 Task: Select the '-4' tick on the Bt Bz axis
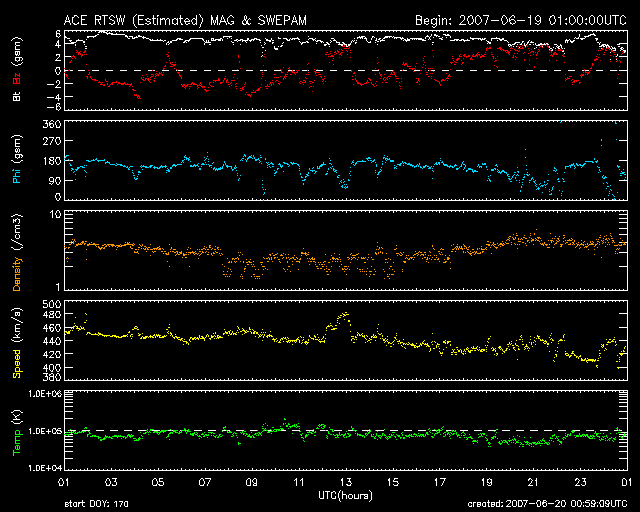click(x=54, y=97)
